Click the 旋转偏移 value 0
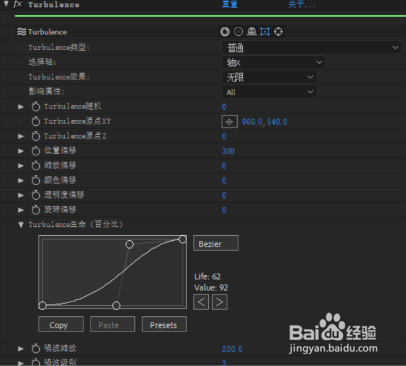 pos(224,210)
